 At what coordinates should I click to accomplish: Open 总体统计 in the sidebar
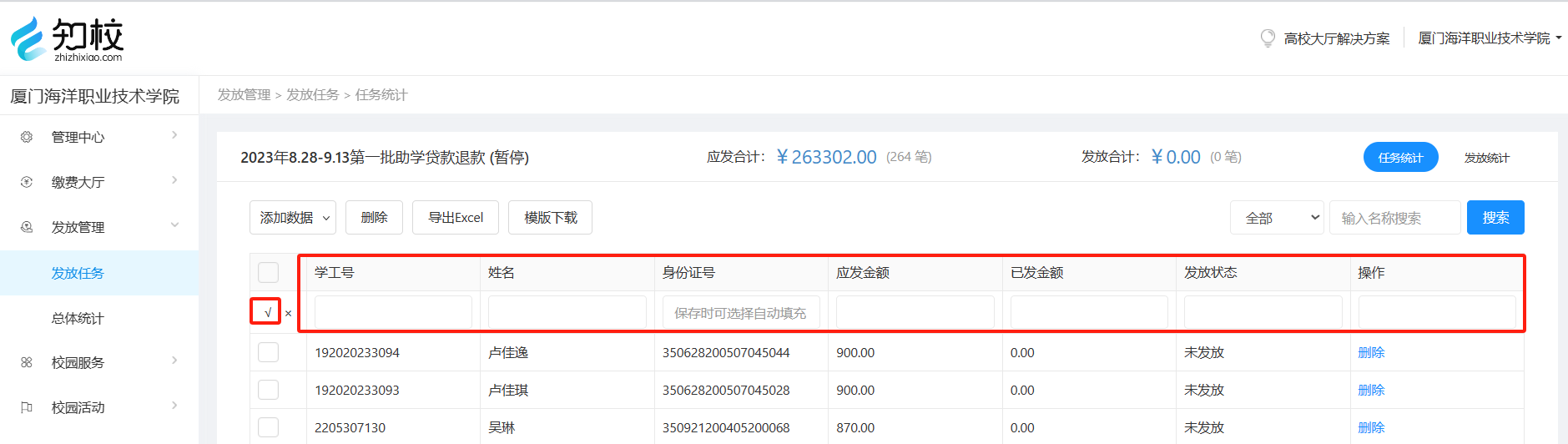78,318
